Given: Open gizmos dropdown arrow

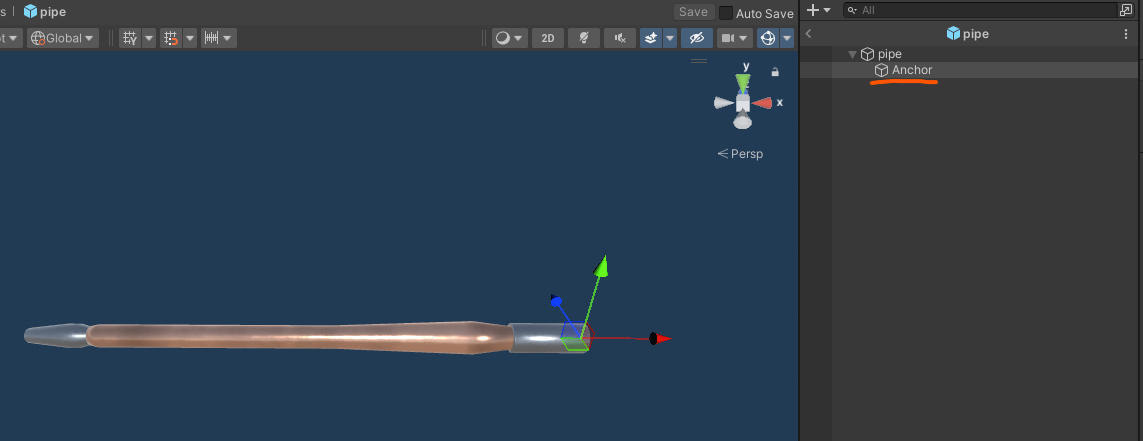Looking at the screenshot, I should click(787, 38).
